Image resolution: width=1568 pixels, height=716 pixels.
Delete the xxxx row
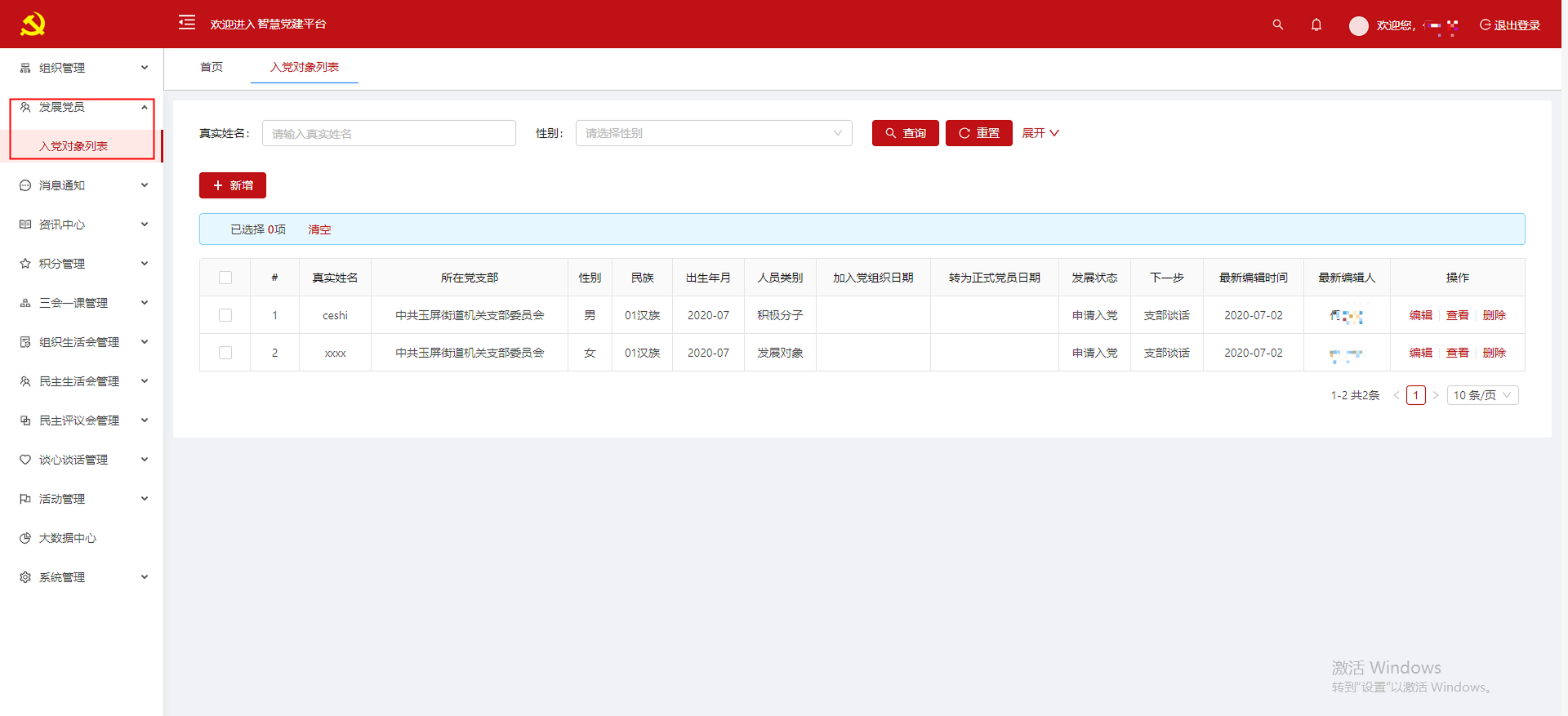click(x=1494, y=353)
